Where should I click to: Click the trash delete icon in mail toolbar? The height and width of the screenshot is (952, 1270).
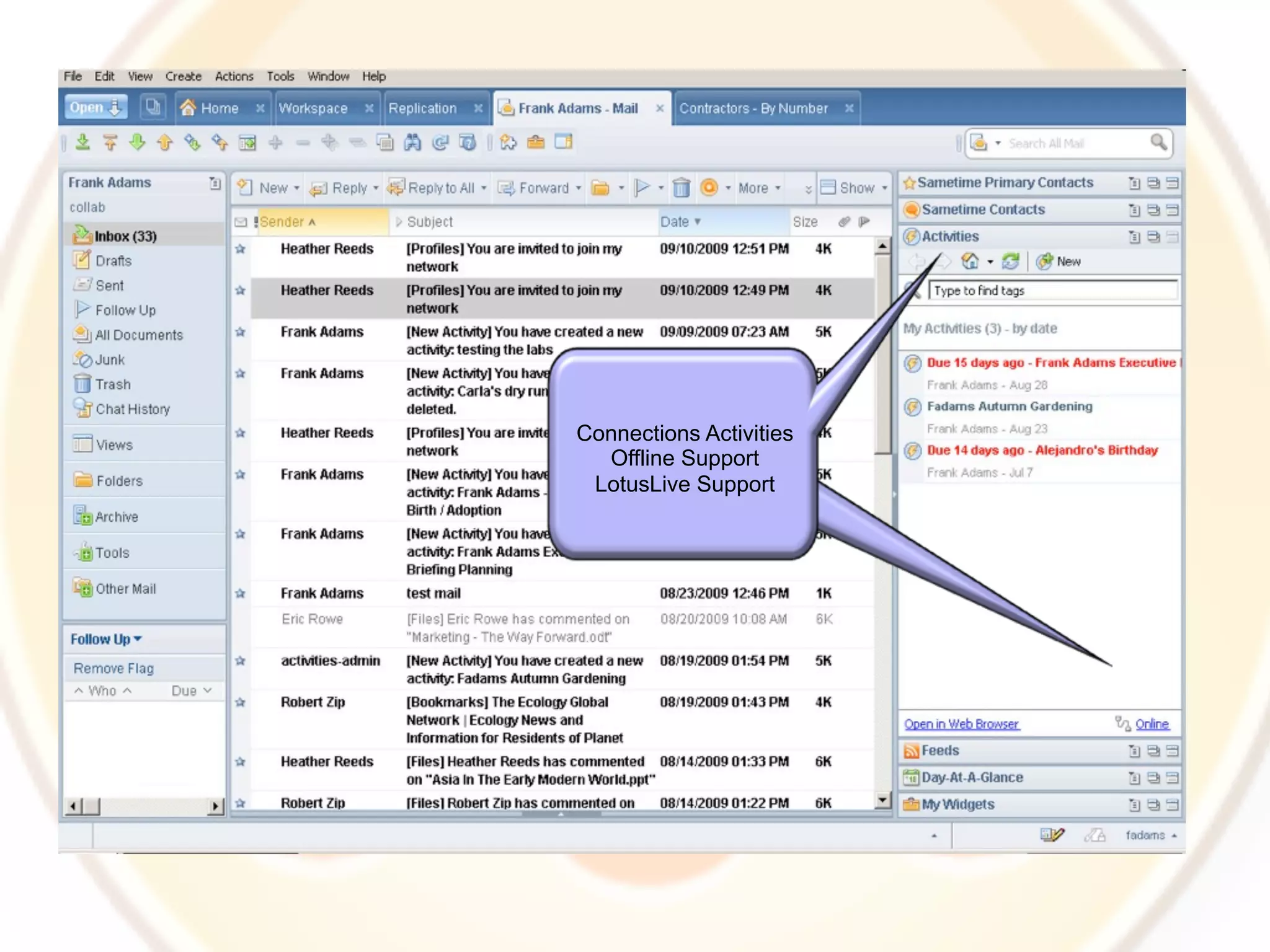681,188
